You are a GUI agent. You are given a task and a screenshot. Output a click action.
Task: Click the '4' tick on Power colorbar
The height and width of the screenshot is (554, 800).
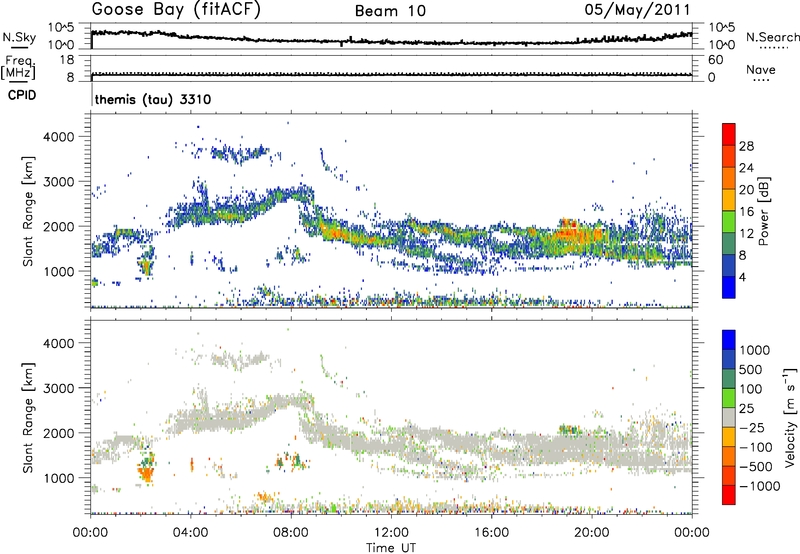(x=742, y=277)
